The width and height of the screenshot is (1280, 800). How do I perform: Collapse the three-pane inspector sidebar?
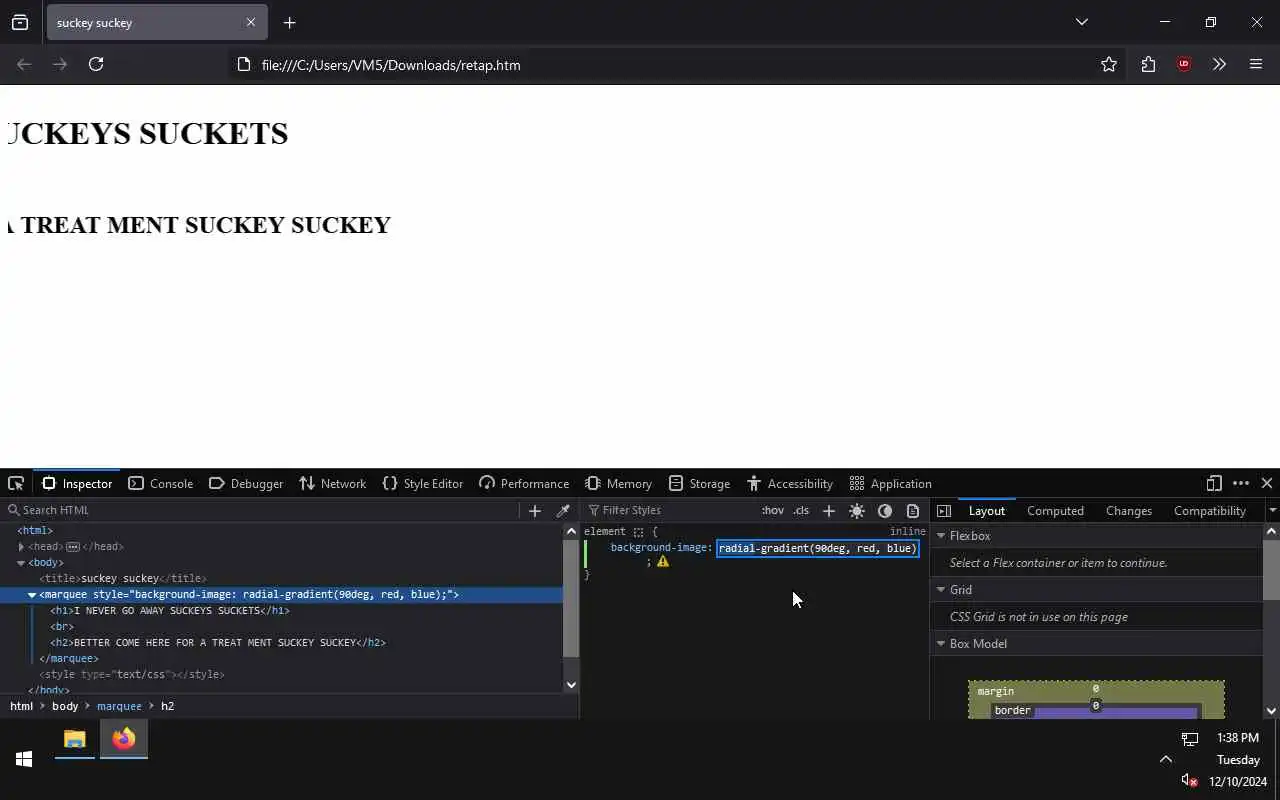(944, 510)
